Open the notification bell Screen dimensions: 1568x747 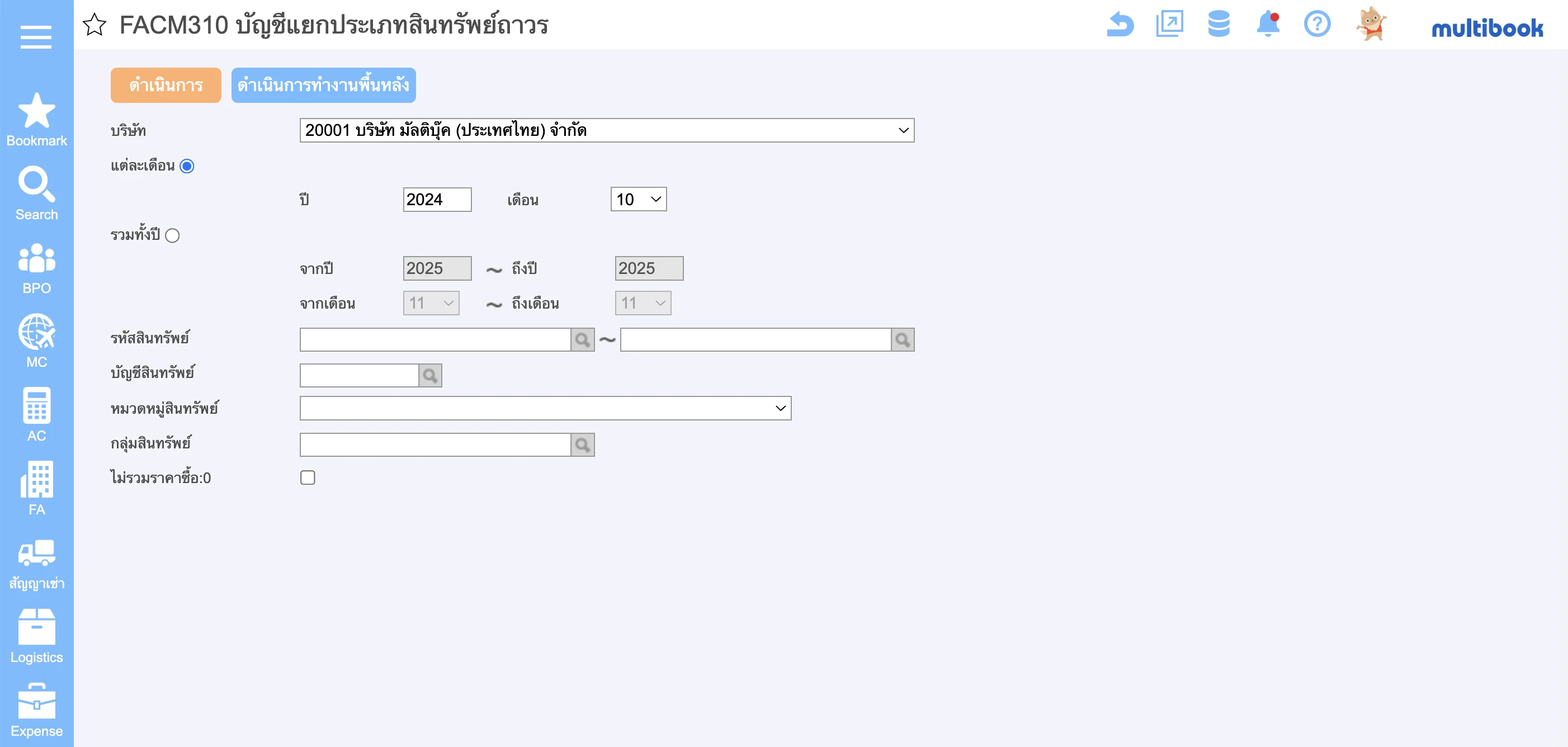pyautogui.click(x=1268, y=25)
